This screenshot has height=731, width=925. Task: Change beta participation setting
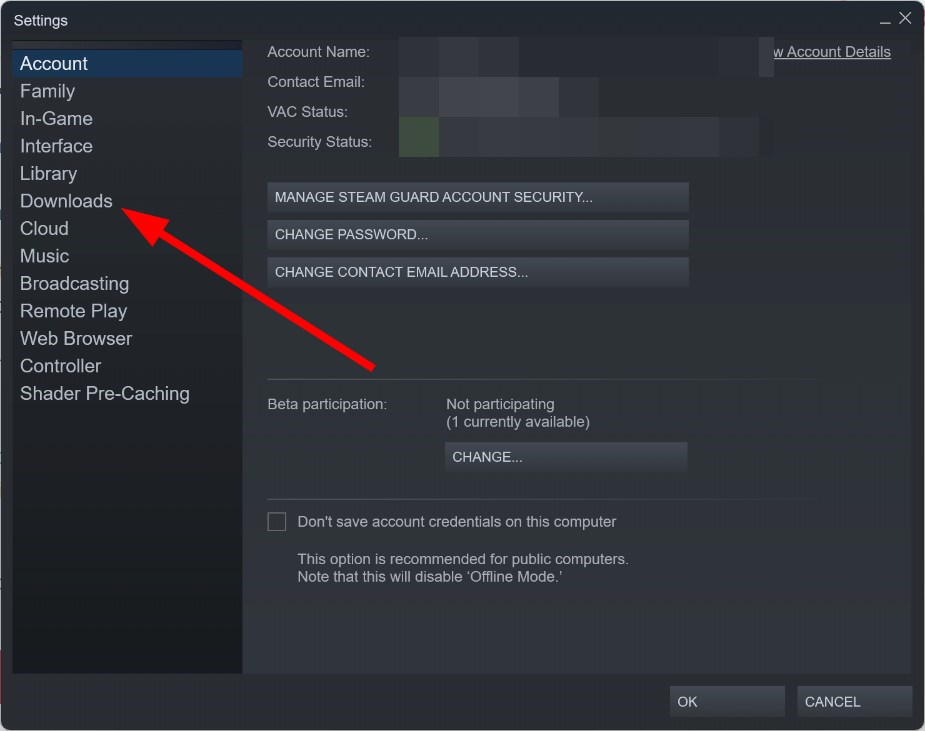(x=566, y=457)
